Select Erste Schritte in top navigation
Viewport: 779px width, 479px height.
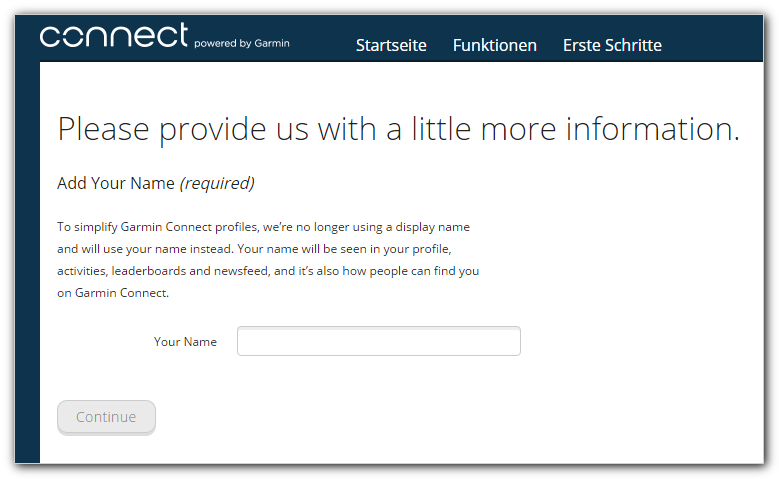612,45
